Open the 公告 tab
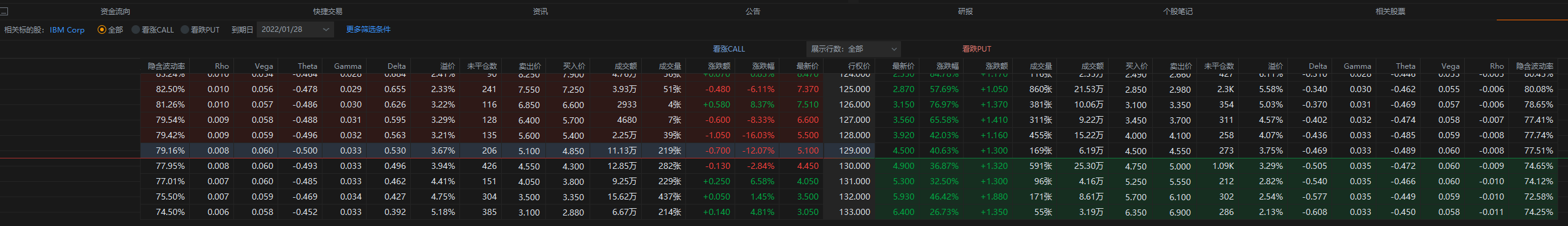Screen dimensions: 1568x226 tap(753, 11)
